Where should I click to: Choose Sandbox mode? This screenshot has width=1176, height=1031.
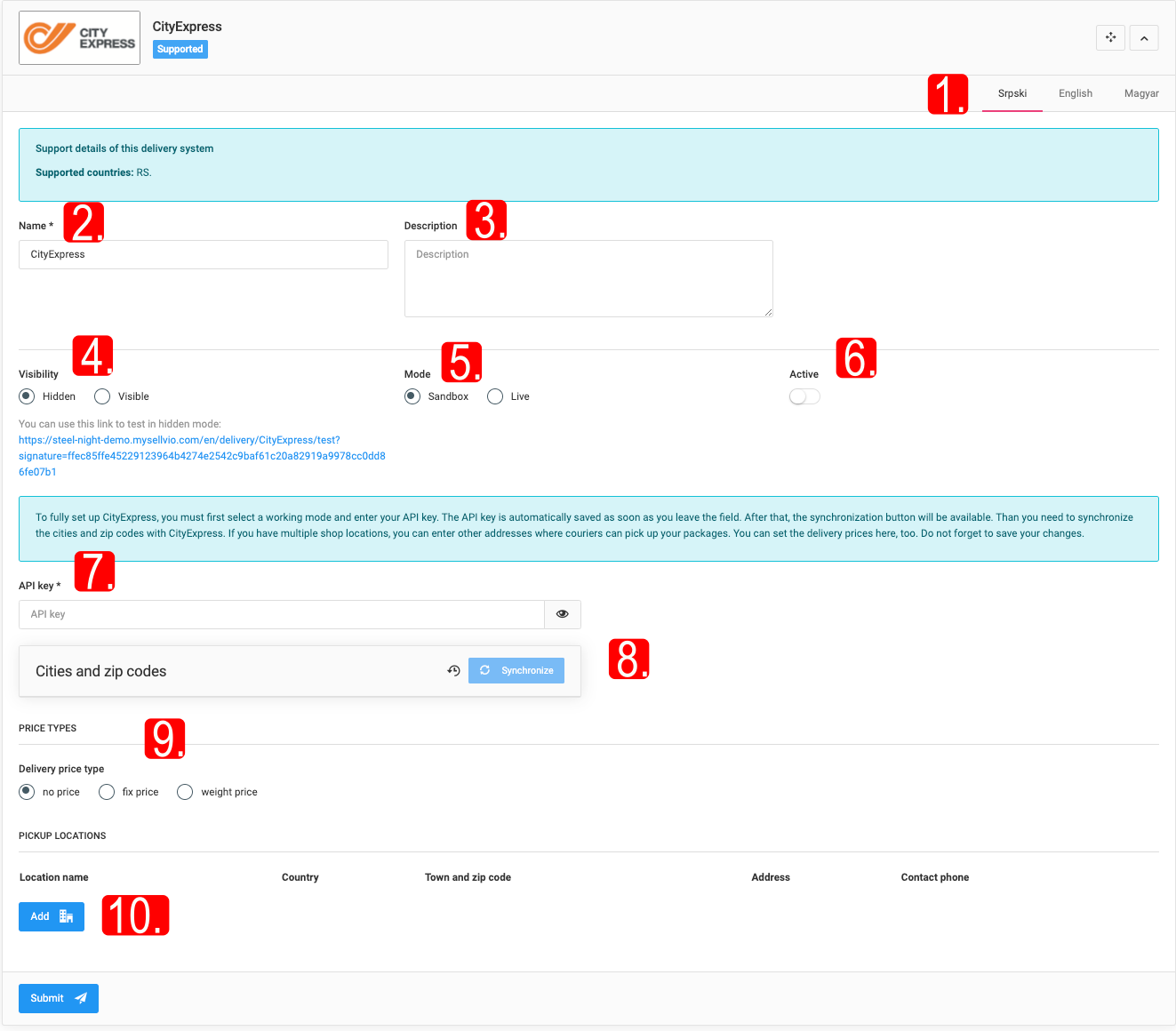(412, 396)
